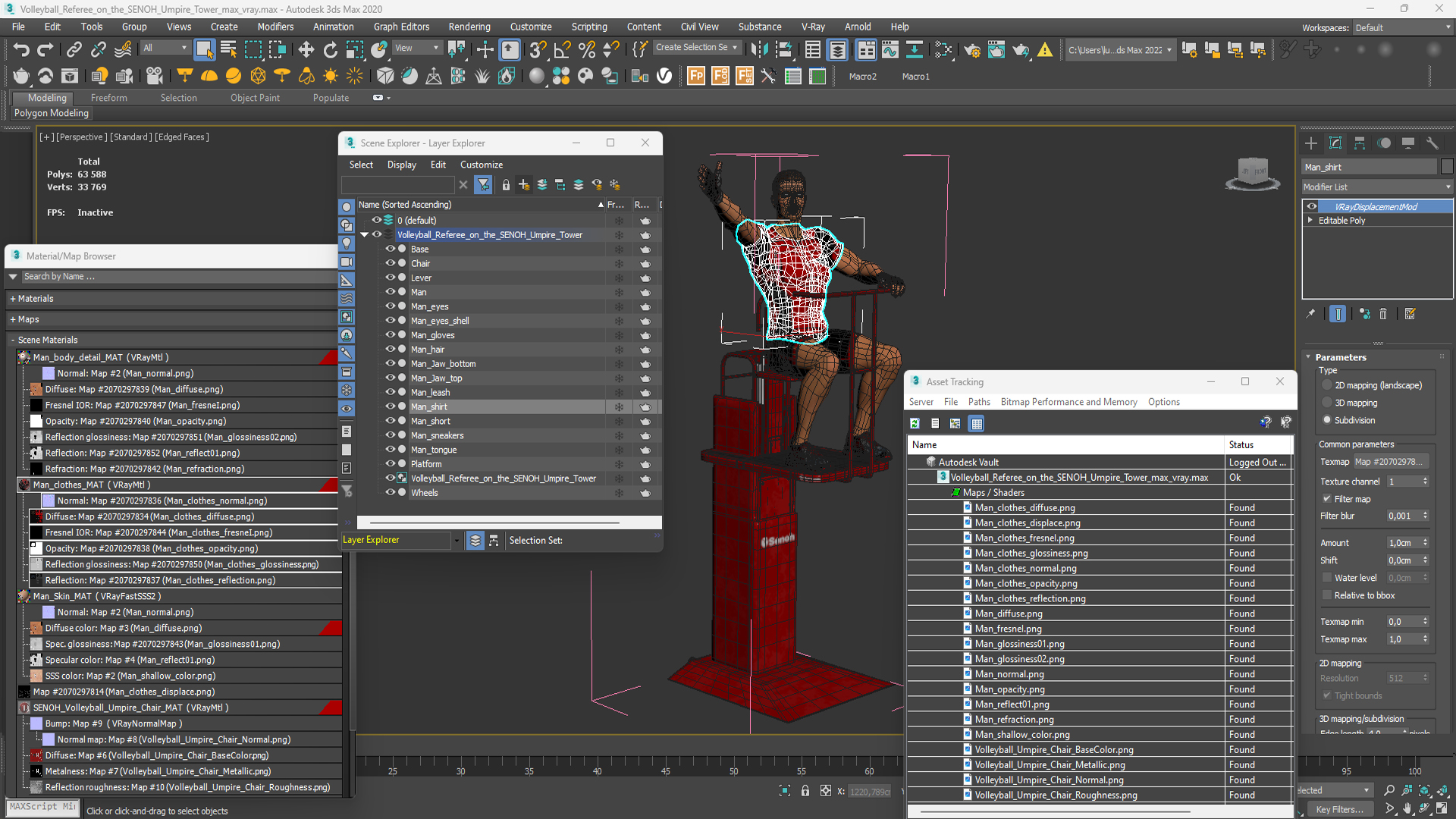Select the Rotate transform tool

pyautogui.click(x=330, y=50)
